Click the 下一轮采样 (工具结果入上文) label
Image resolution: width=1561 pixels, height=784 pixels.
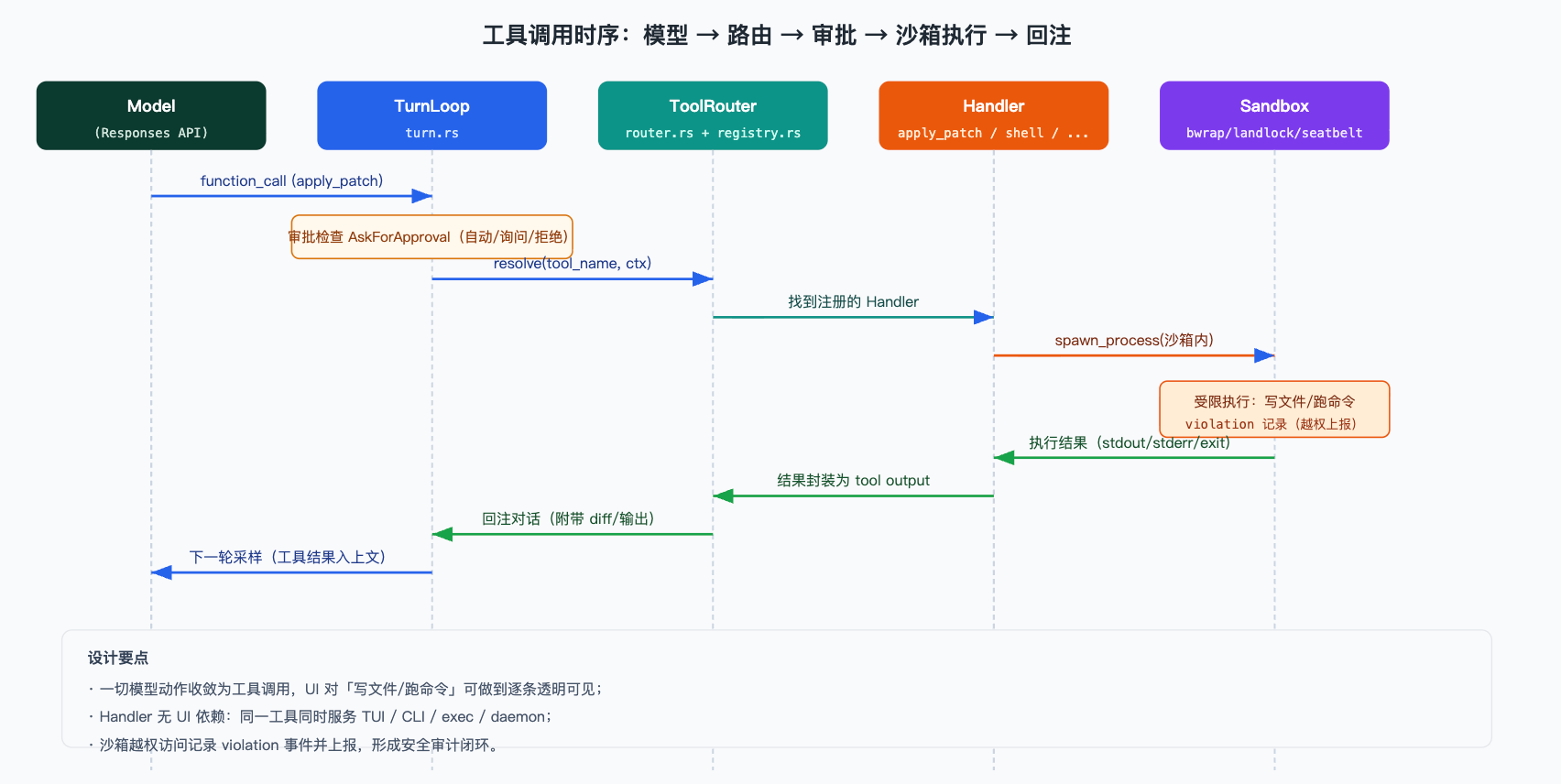point(290,558)
